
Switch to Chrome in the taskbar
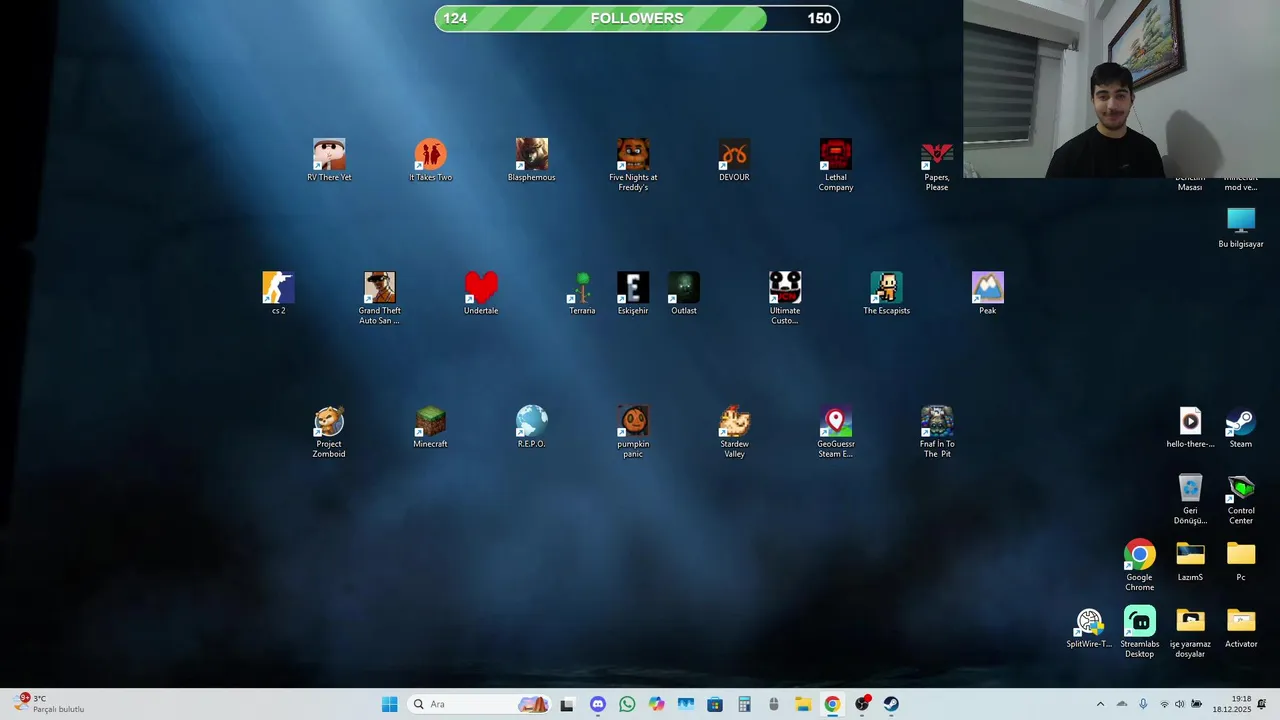click(x=832, y=704)
